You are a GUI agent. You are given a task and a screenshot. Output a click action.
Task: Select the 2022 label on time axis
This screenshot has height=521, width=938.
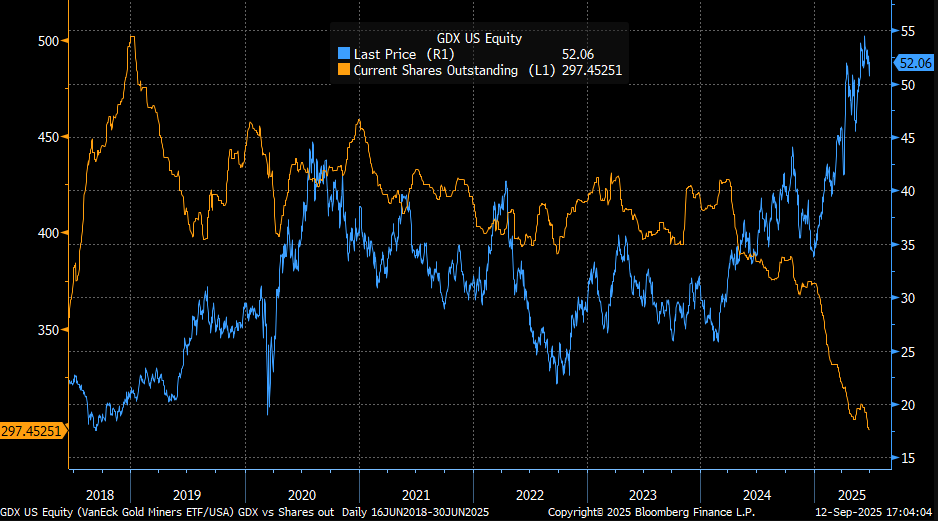(529, 495)
